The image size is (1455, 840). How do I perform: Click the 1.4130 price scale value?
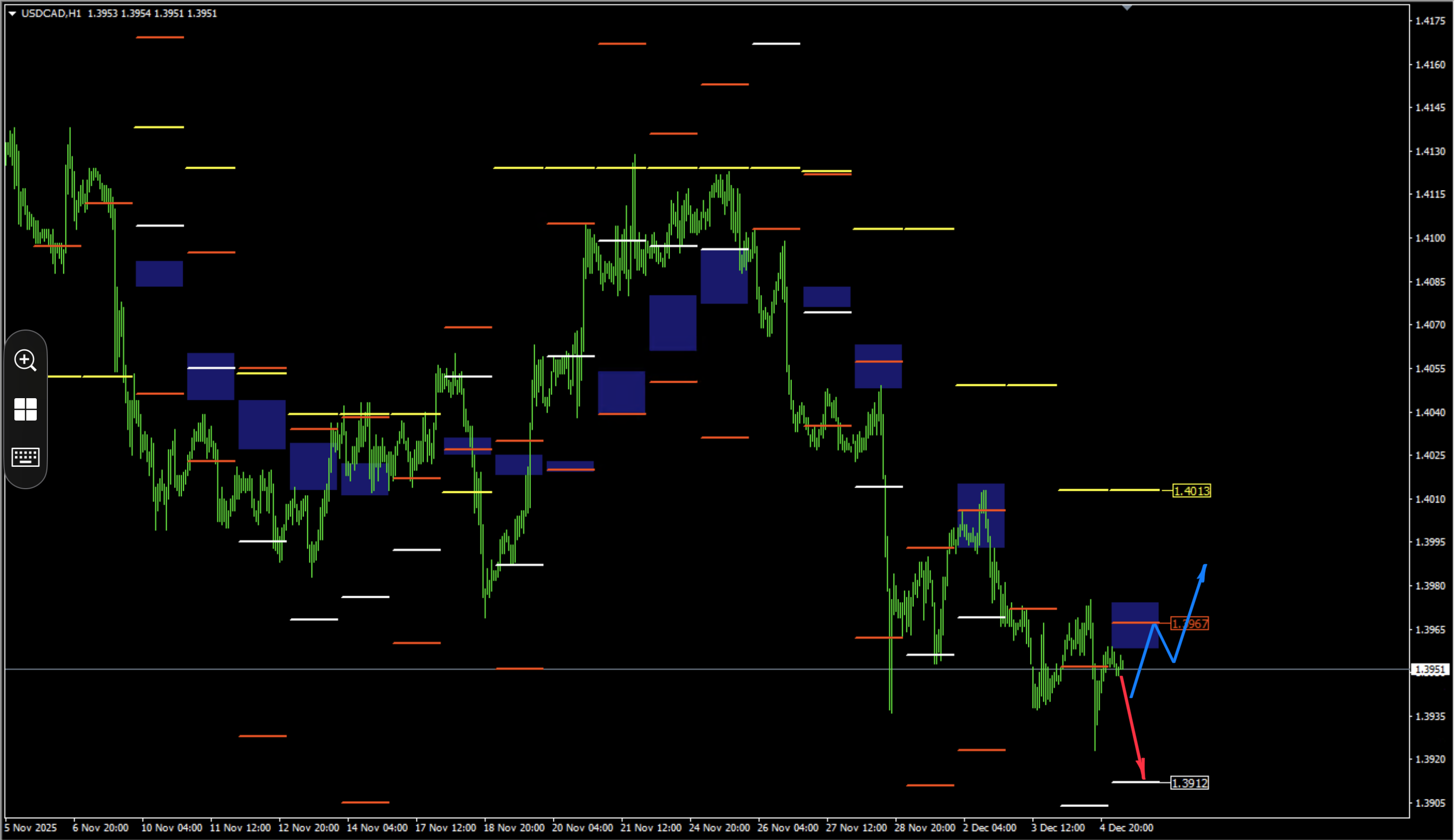point(1430,151)
